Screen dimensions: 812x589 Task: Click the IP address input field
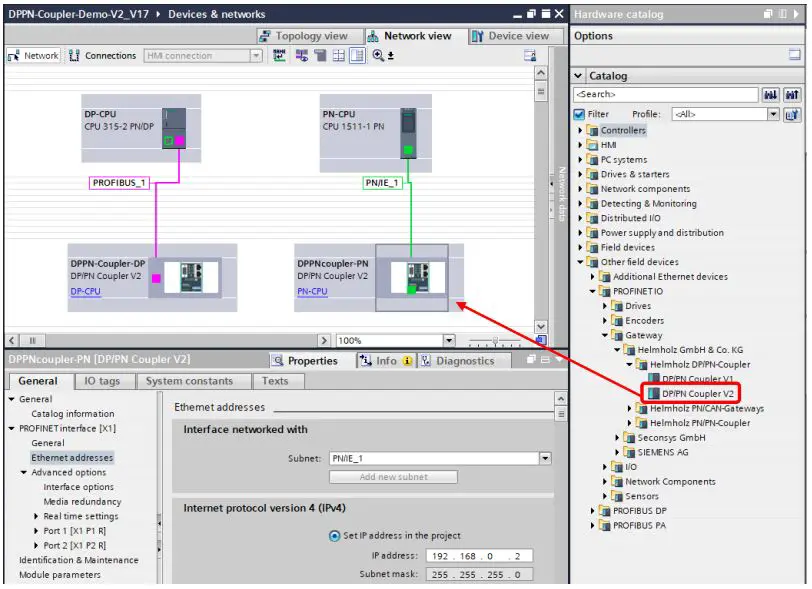(479, 556)
